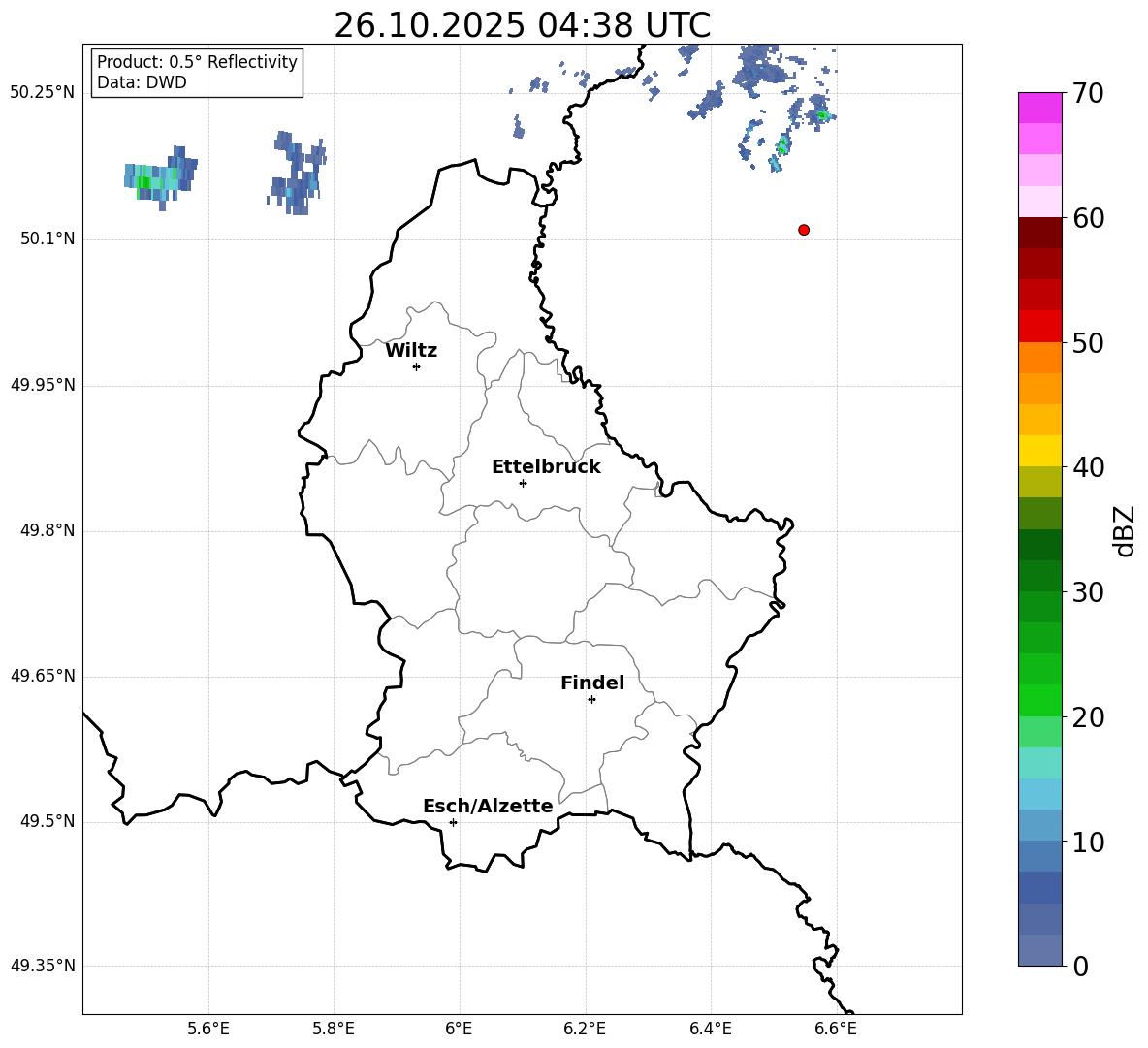1148x1048 pixels.
Task: Click the 49.8°N latitude label
Action: (47, 530)
